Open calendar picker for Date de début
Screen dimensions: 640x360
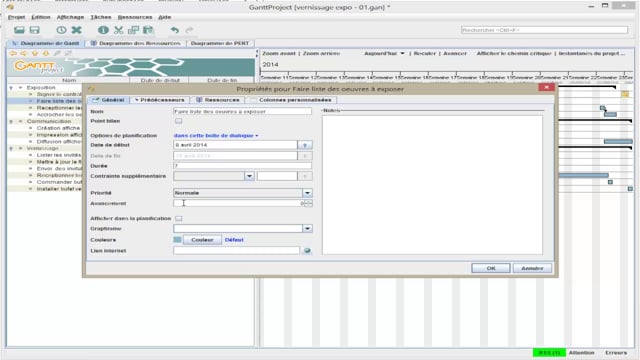305,145
